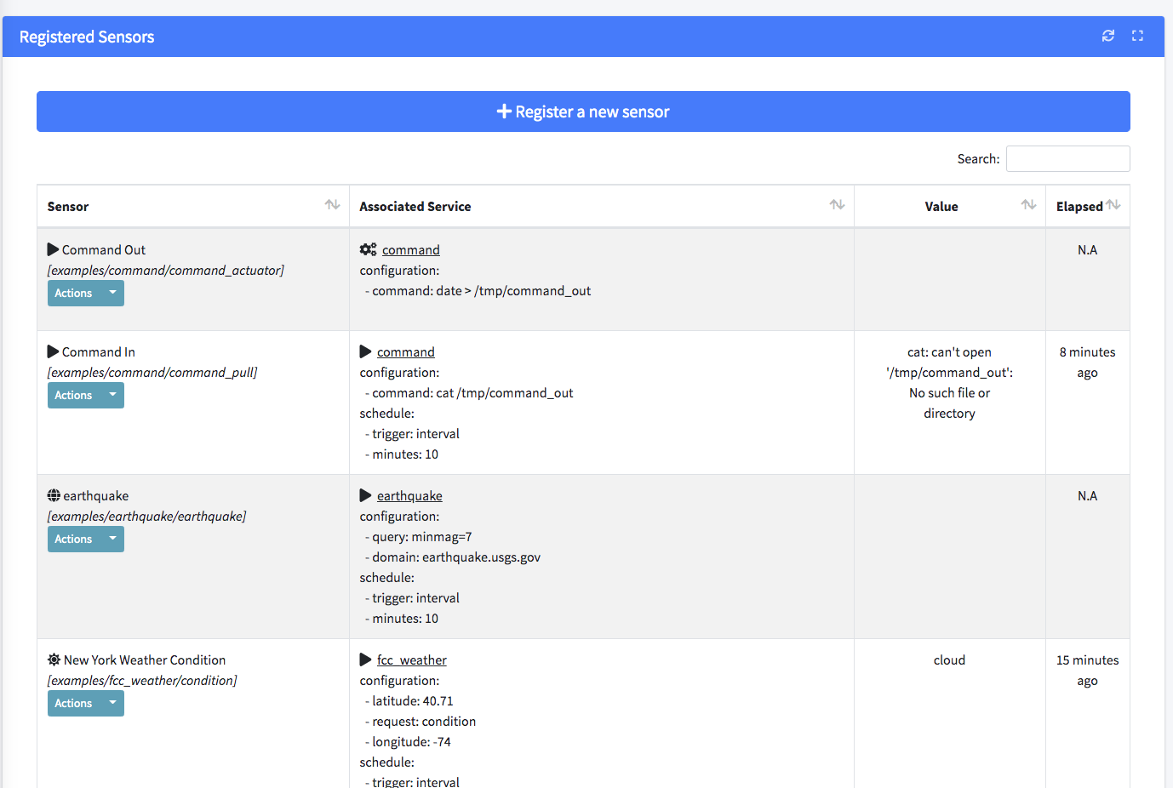The image size is (1173, 788).
Task: Open the fcc_weather service link
Action: click(x=411, y=660)
